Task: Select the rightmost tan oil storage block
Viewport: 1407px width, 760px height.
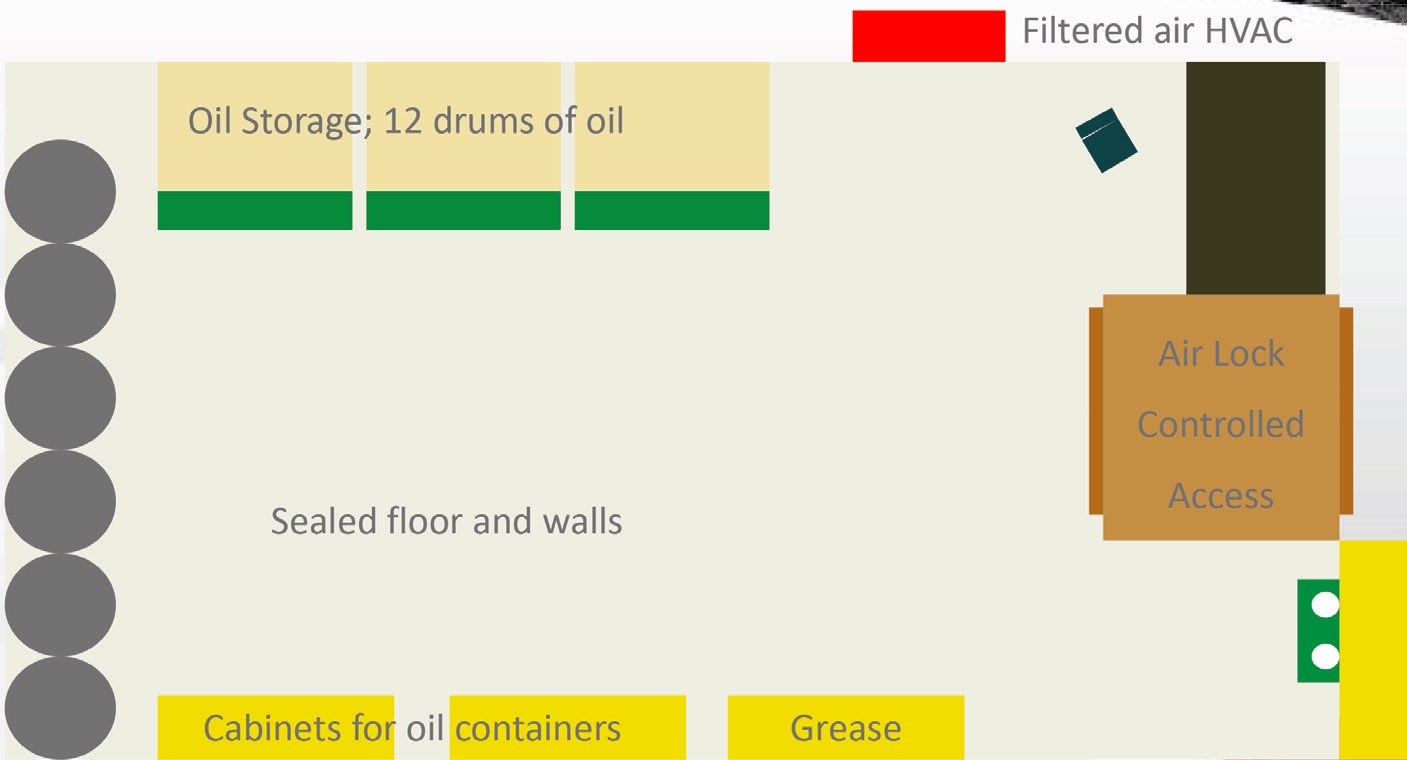Action: (672, 126)
